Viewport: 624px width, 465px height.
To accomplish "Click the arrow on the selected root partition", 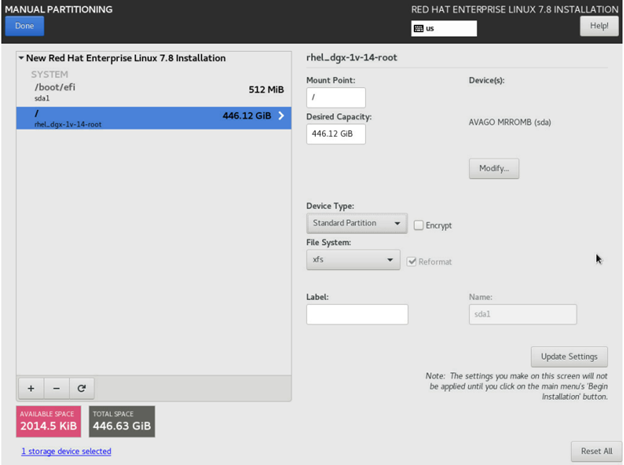I will [281, 117].
